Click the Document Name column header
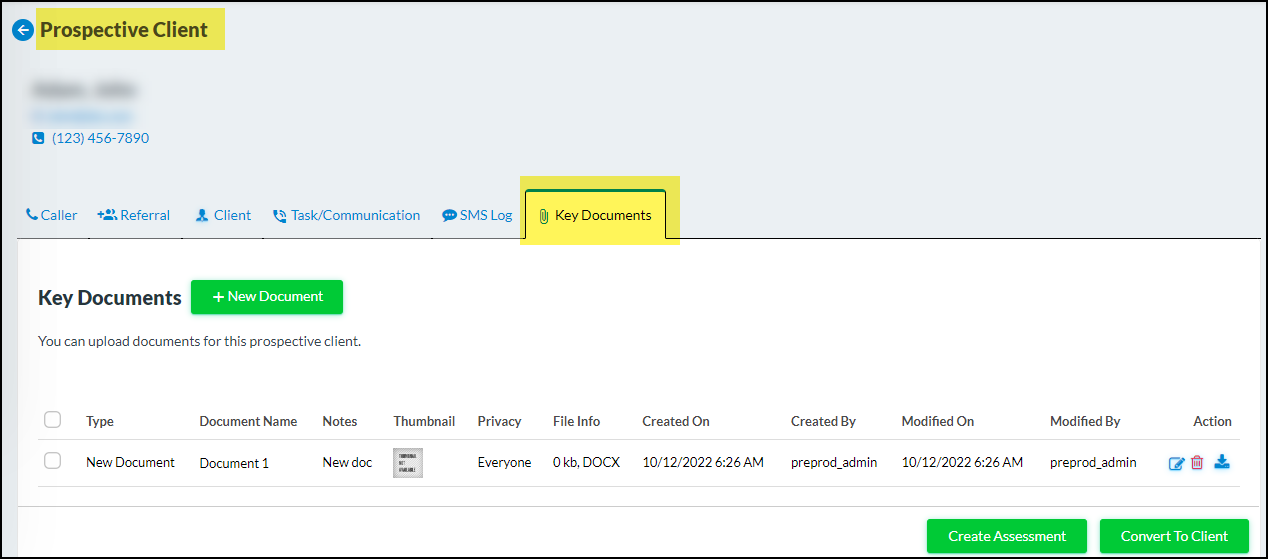This screenshot has width=1268, height=559. (248, 421)
